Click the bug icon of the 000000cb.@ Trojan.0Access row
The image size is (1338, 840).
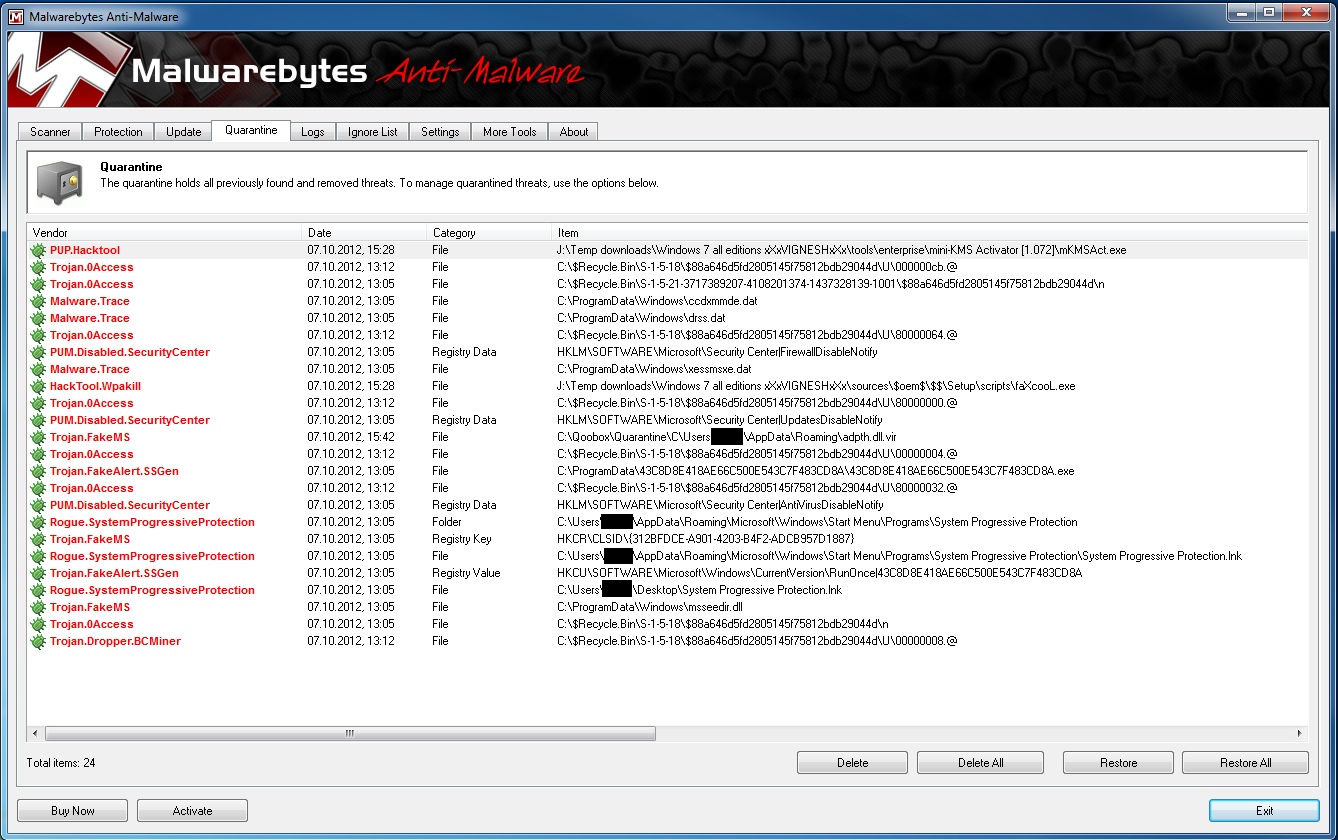[x=38, y=267]
